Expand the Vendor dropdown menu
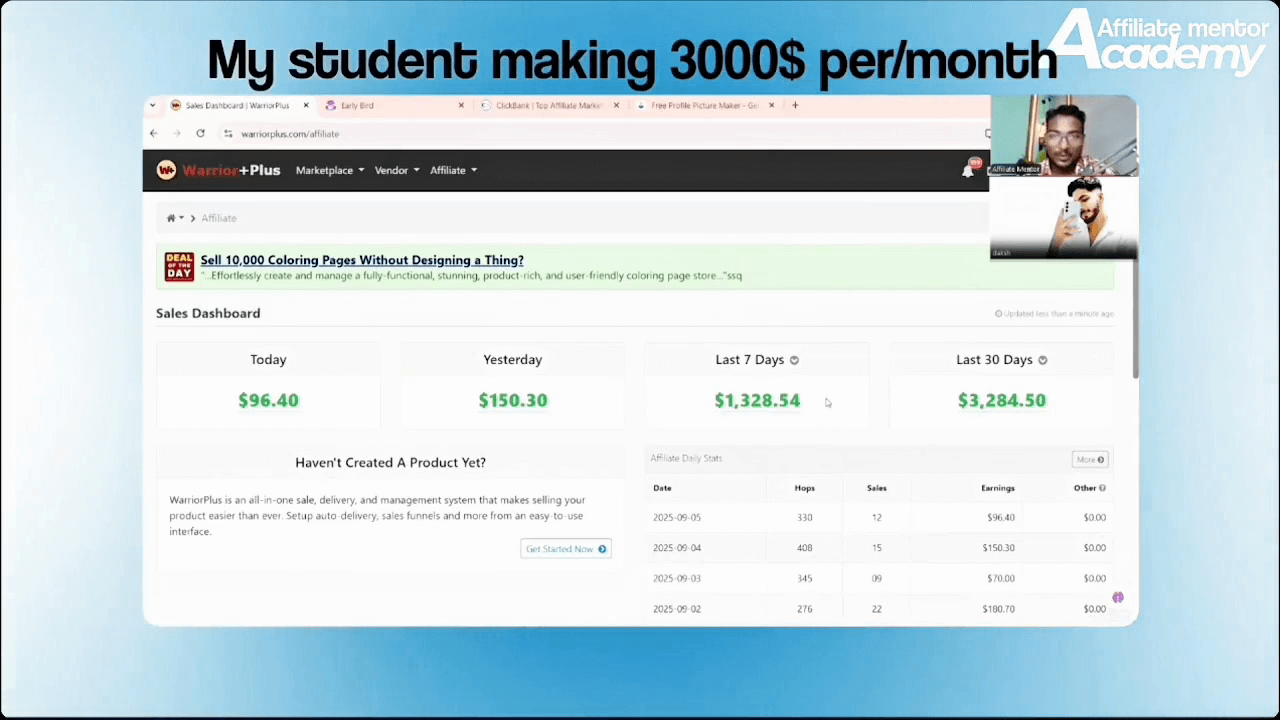Image resolution: width=1280 pixels, height=720 pixels. [x=396, y=170]
